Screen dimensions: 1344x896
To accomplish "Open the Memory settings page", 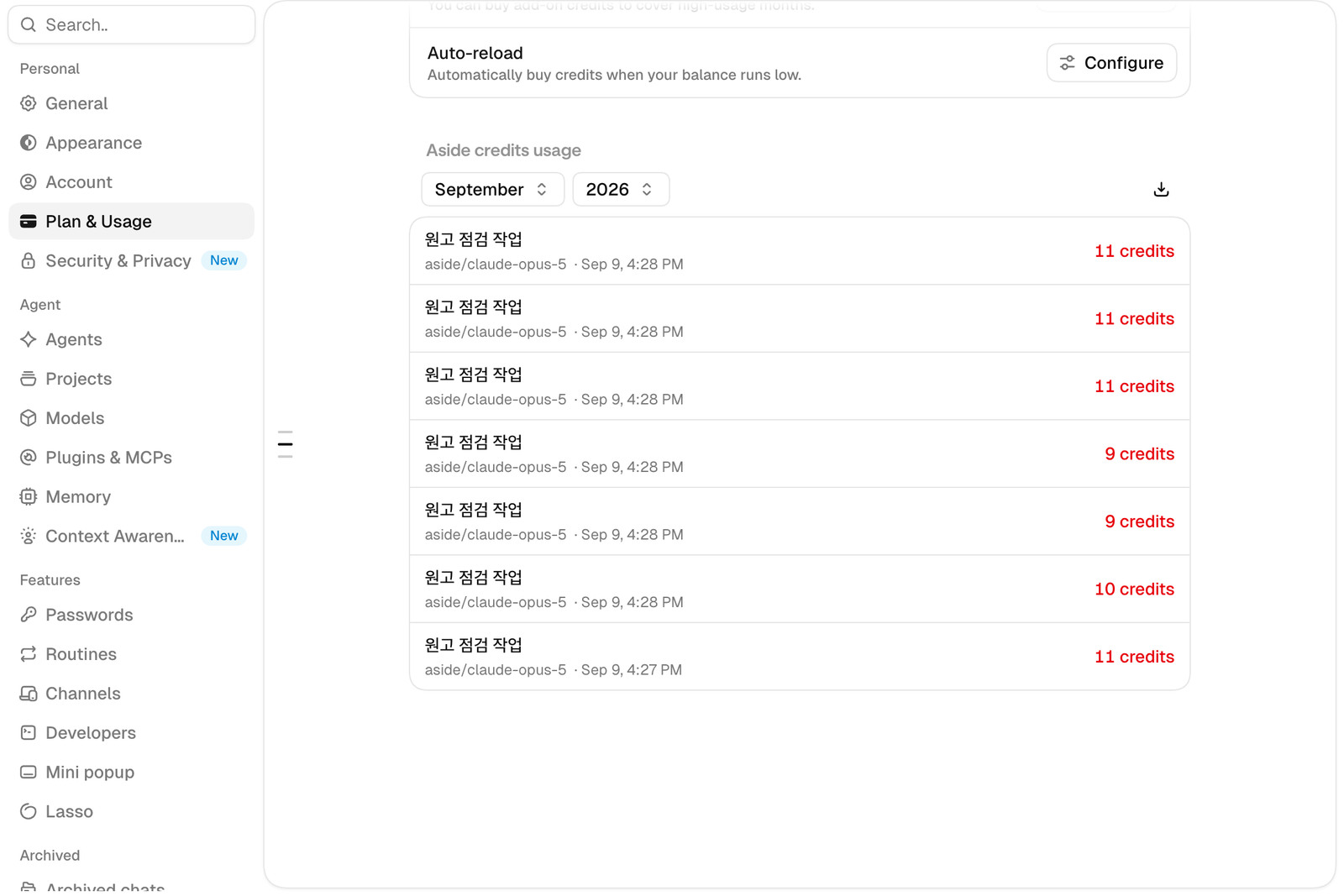I will tap(131, 497).
